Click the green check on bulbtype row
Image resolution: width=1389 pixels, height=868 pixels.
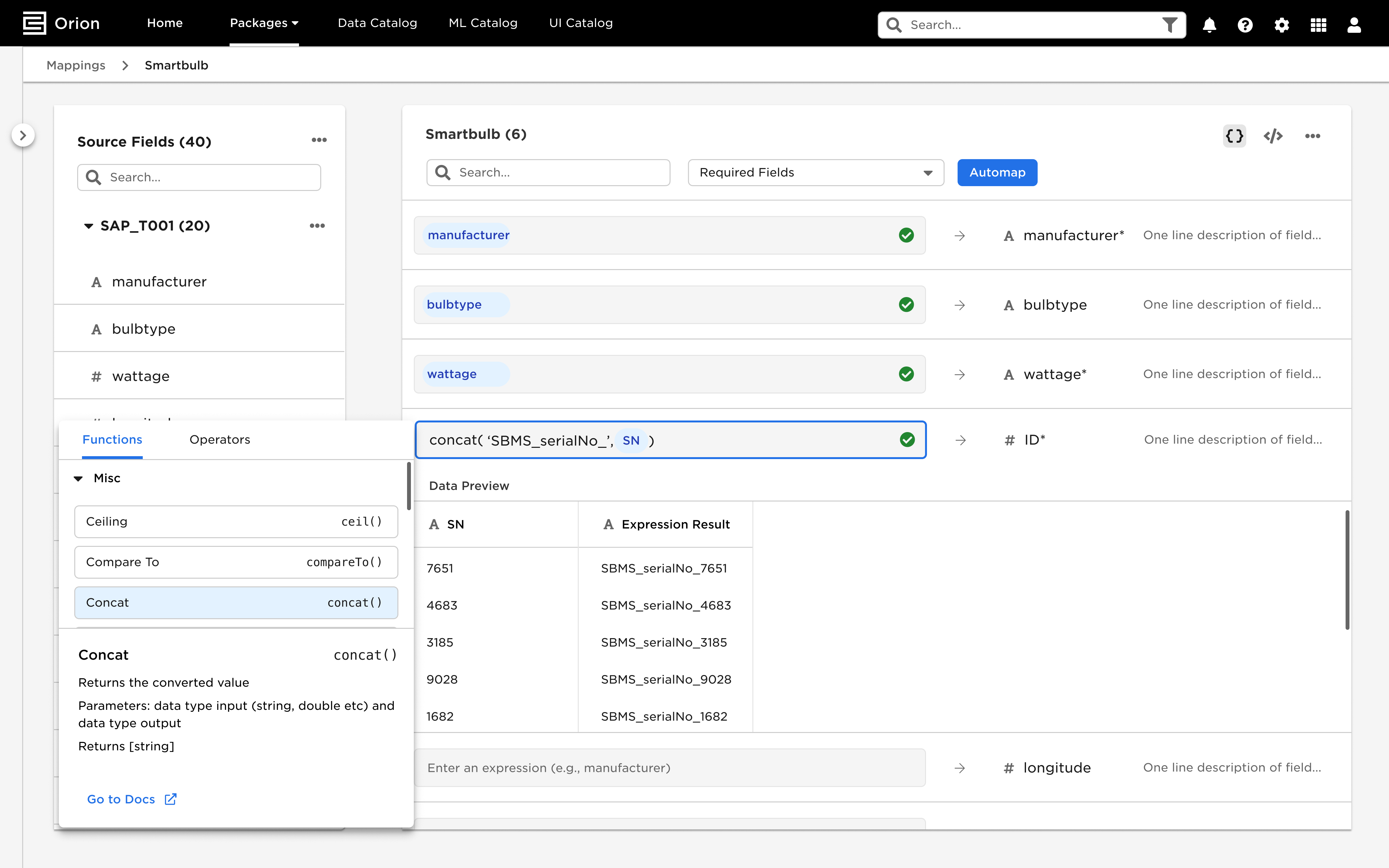tap(906, 305)
